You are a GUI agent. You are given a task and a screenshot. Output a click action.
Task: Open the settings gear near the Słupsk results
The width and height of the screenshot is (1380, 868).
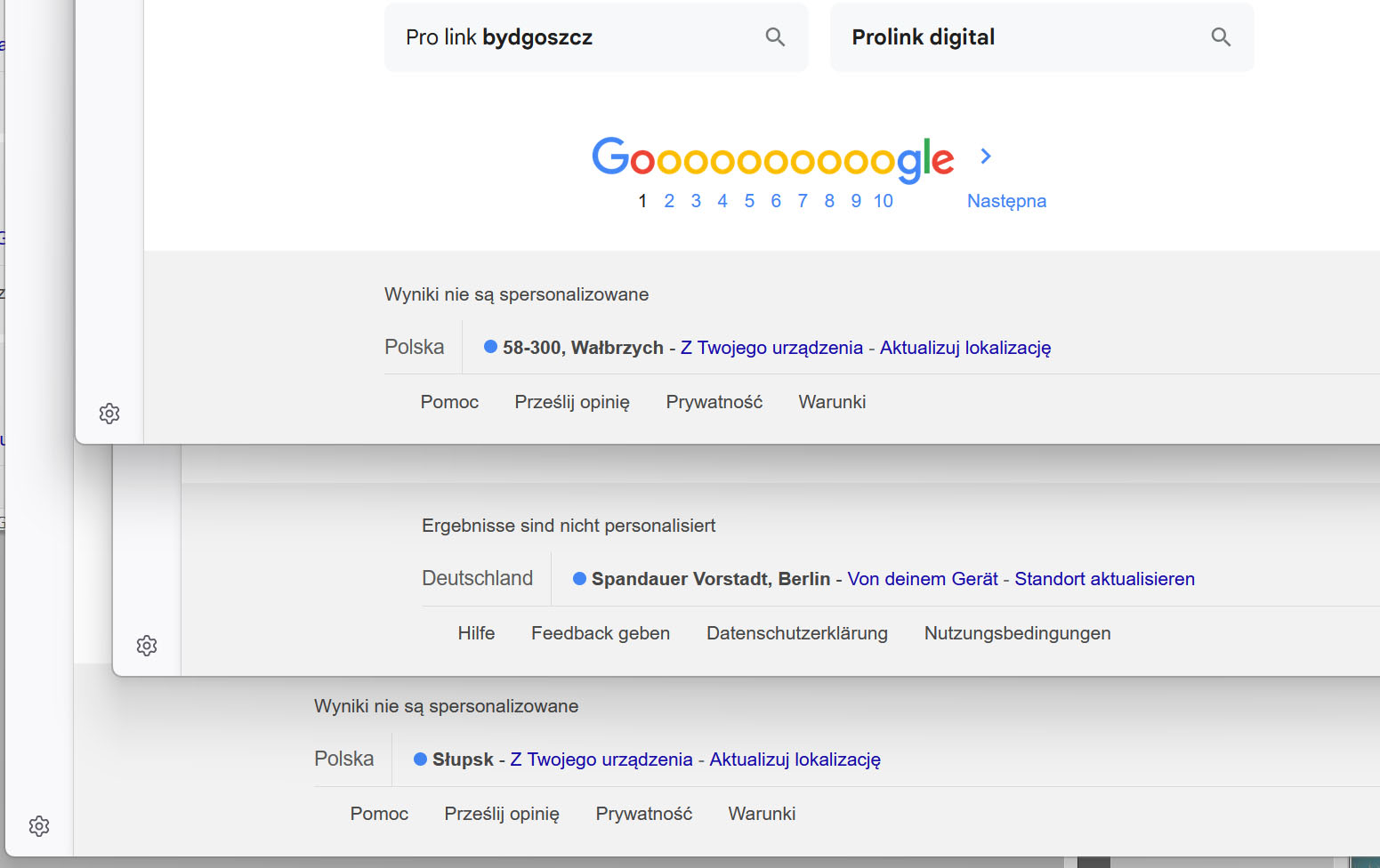click(x=39, y=825)
